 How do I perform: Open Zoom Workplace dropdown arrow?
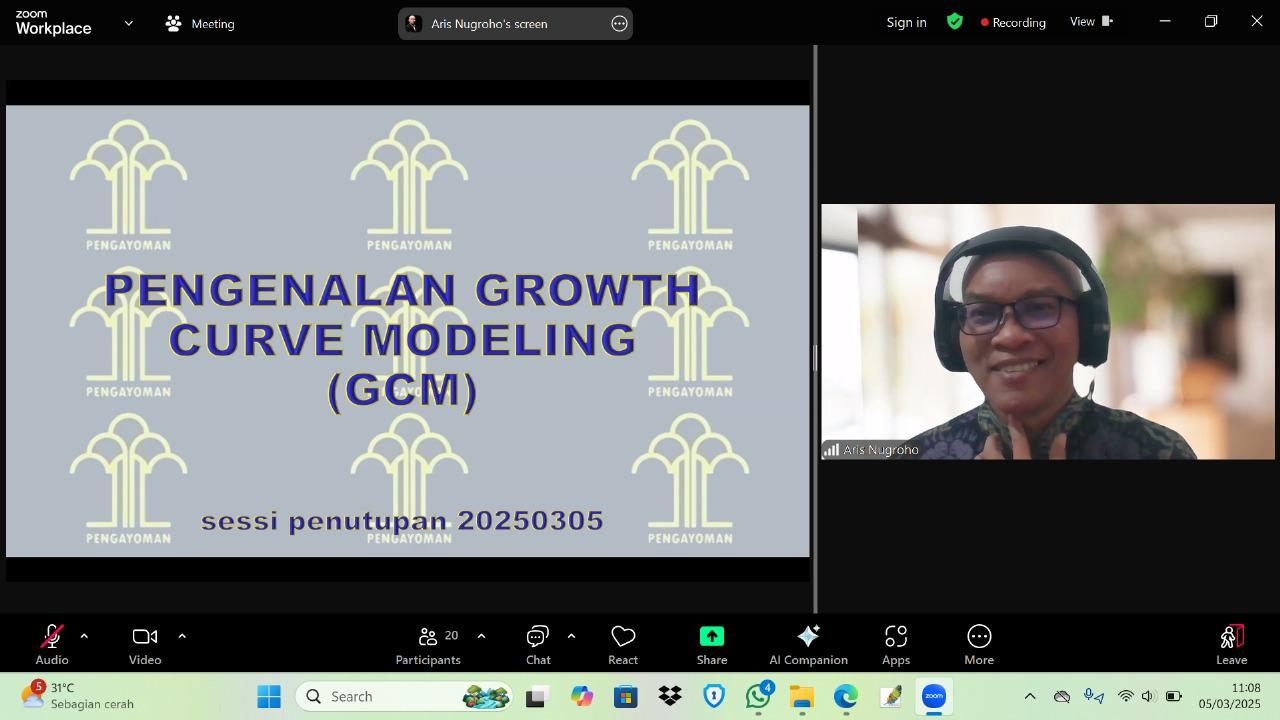[128, 23]
